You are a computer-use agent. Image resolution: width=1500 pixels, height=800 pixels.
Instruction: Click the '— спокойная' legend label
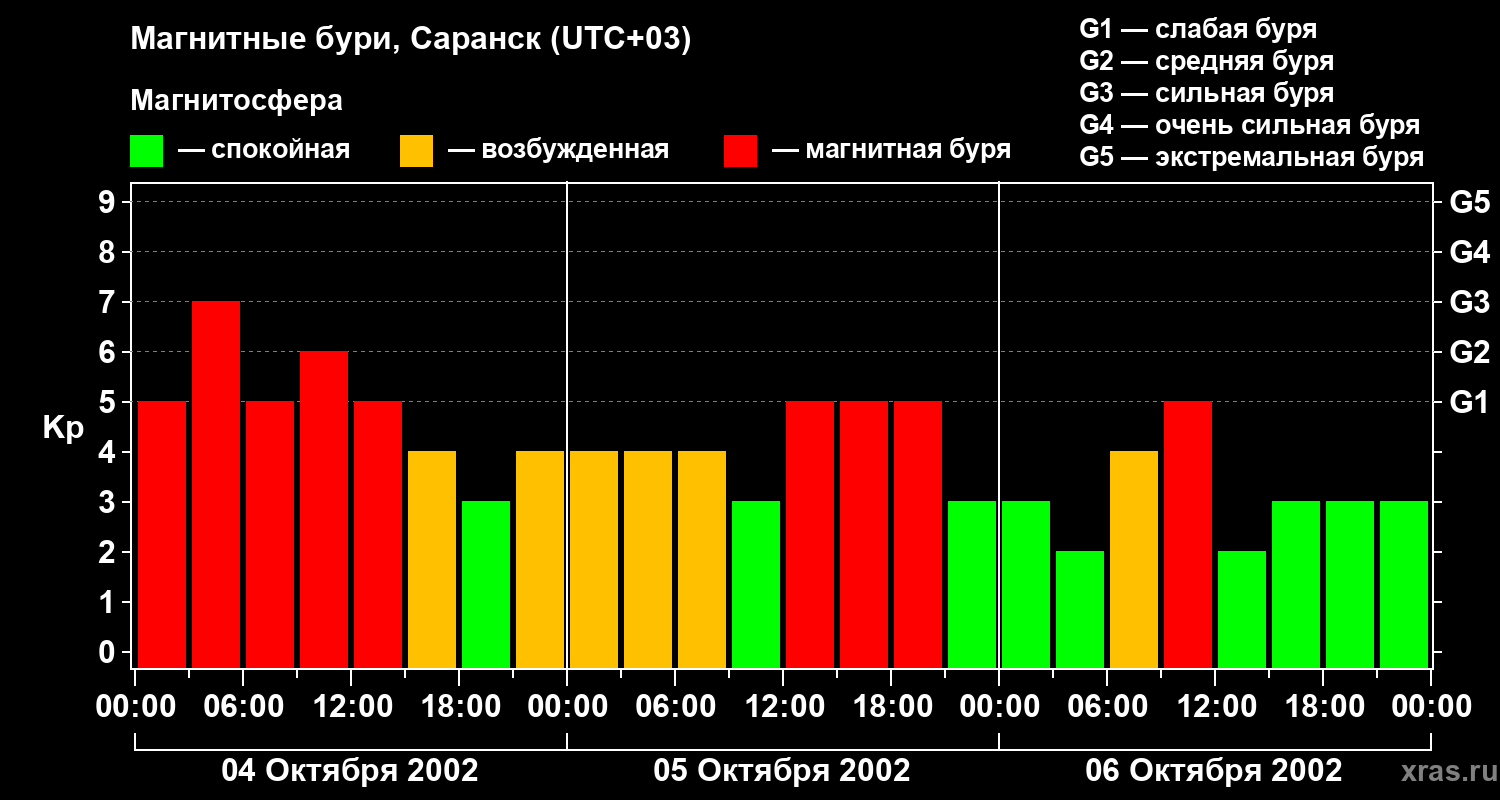tap(264, 150)
